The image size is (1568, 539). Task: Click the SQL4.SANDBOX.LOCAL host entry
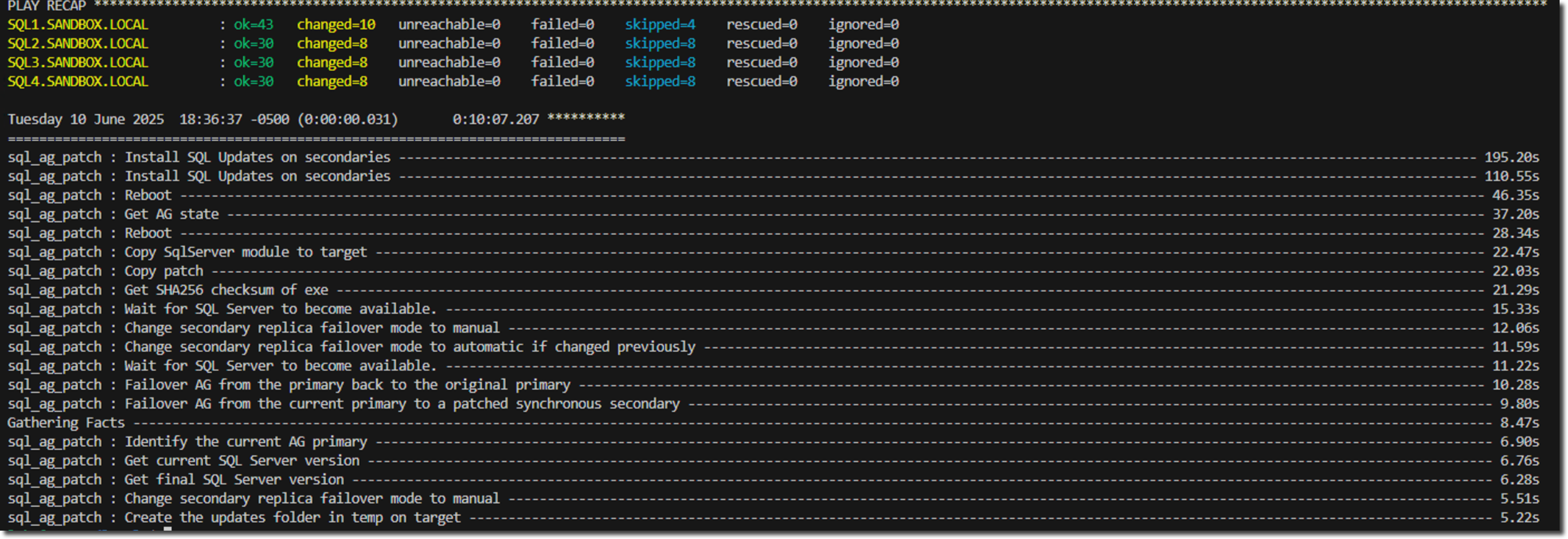[x=77, y=82]
